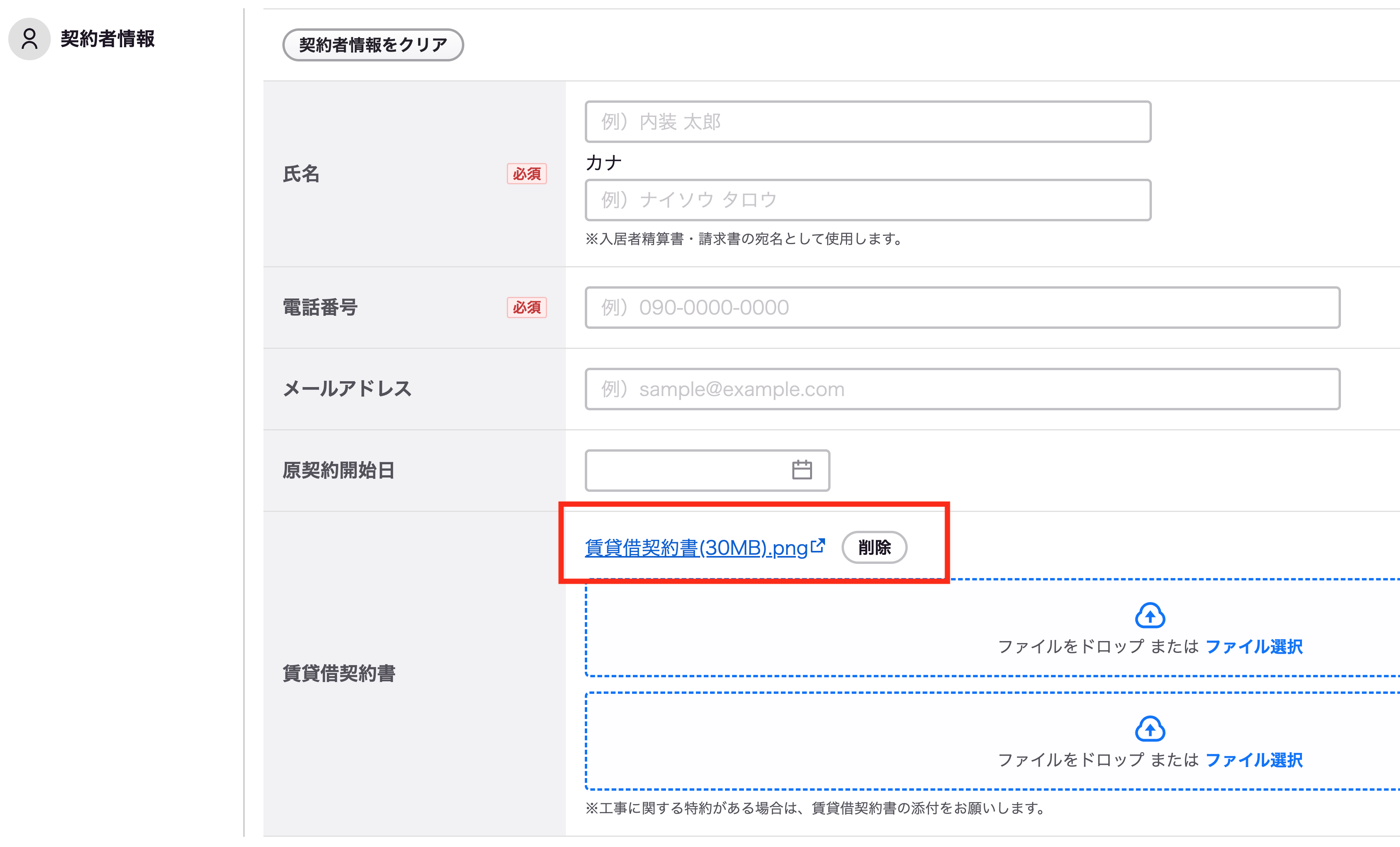The width and height of the screenshot is (1400, 847).
Task: Click the 電話番号 row label
Action: tap(320, 307)
